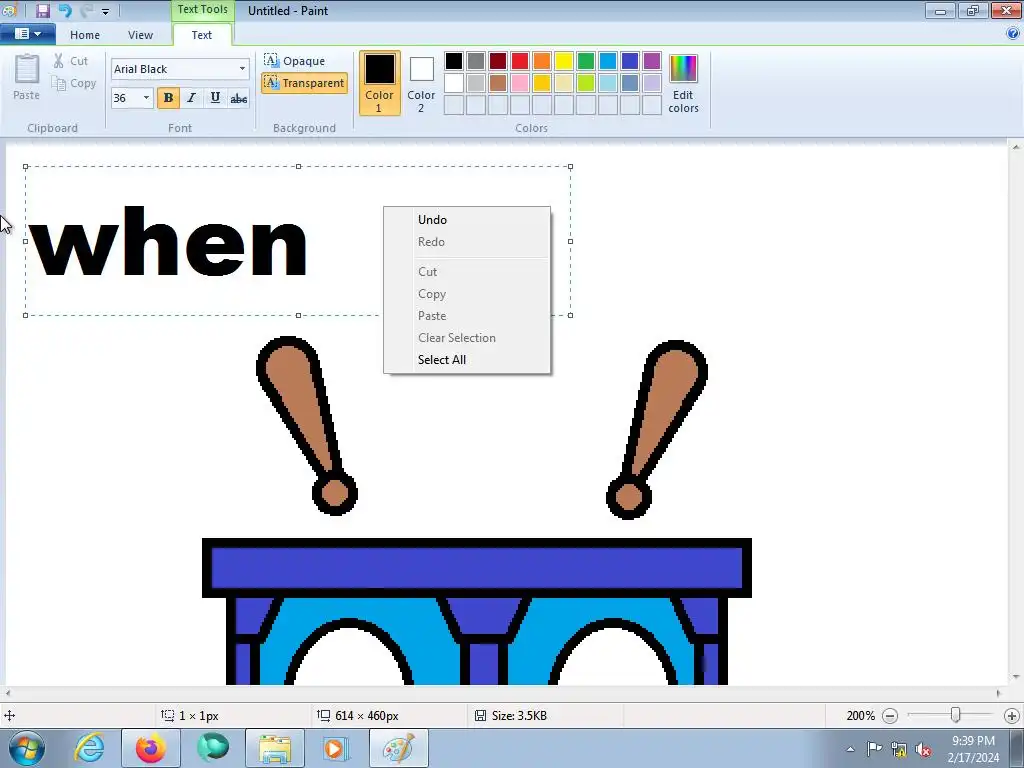Pick the brown color swatch
The width and height of the screenshot is (1024, 768).
point(498,83)
